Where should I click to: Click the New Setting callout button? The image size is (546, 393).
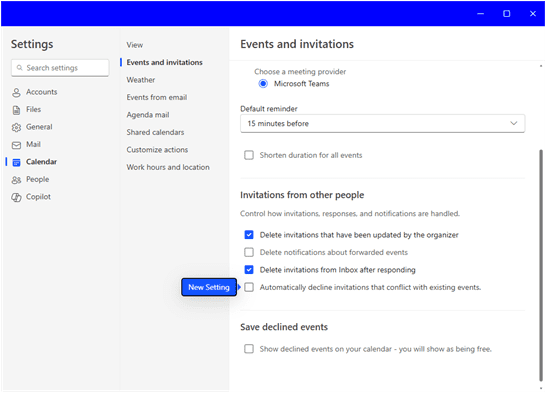point(209,287)
